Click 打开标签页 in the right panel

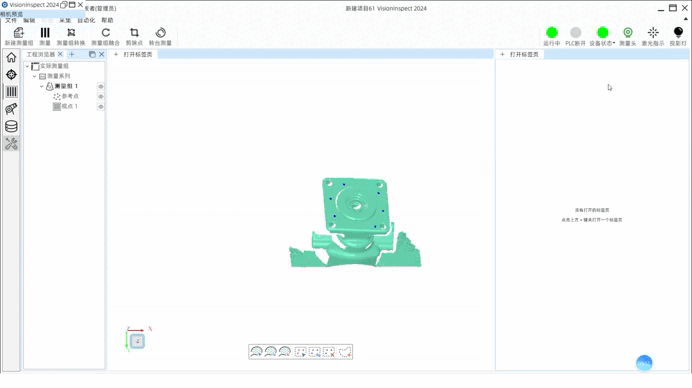tap(524, 54)
